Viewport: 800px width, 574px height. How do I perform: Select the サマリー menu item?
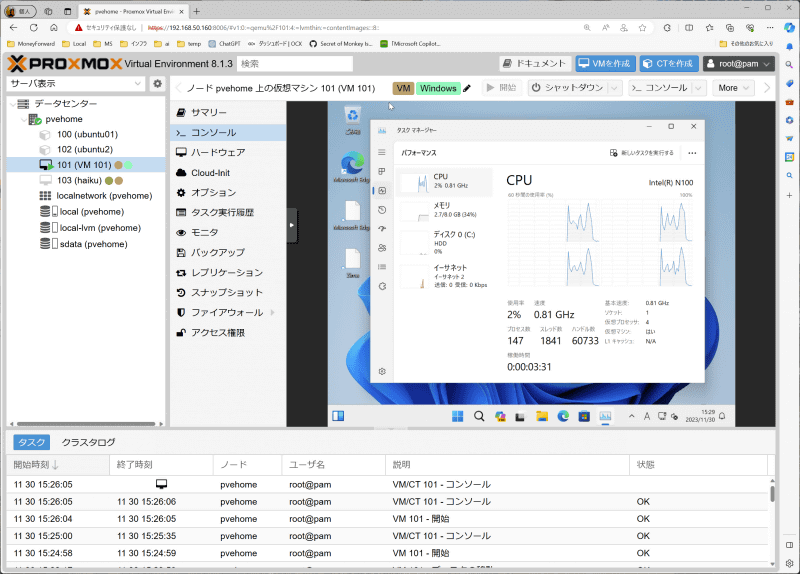(x=228, y=112)
